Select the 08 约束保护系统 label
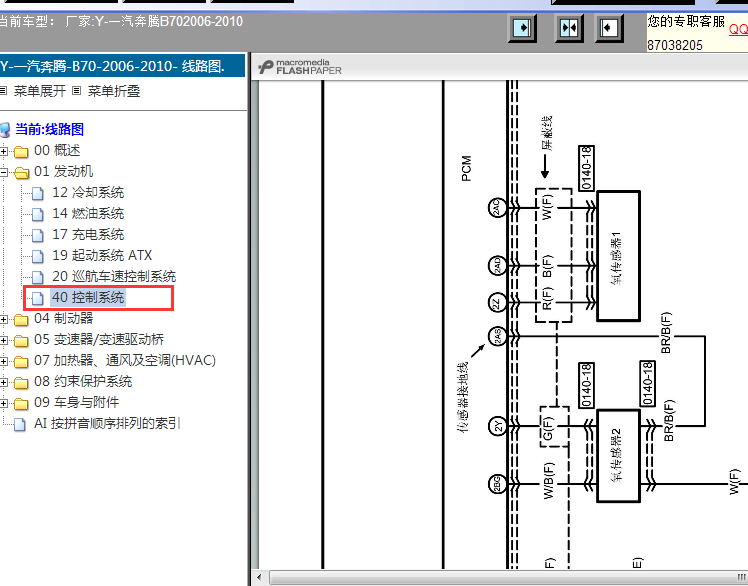Screen dimensions: 748x586 [x=83, y=381]
